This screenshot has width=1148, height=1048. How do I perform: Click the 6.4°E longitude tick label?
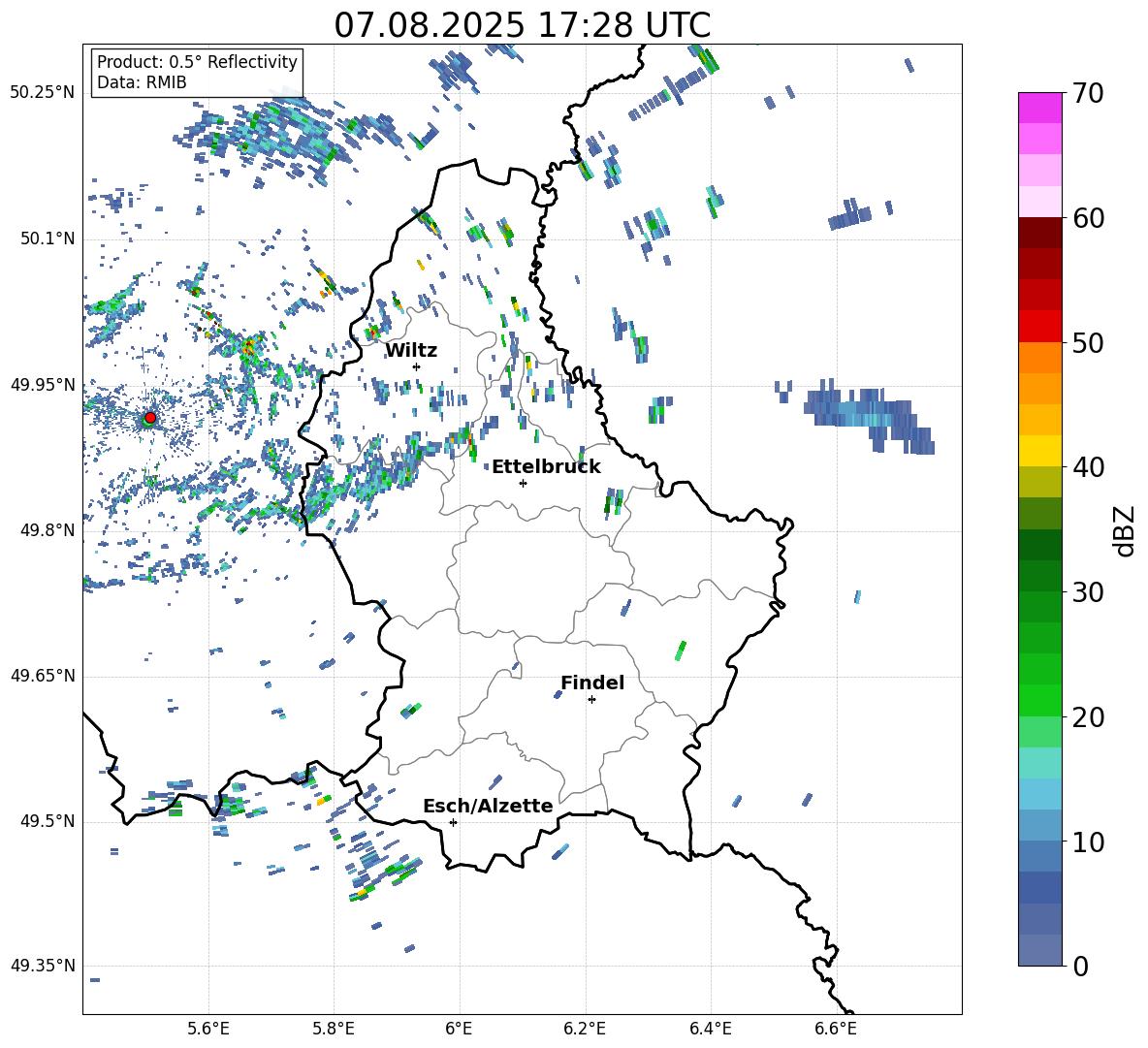click(x=711, y=1029)
